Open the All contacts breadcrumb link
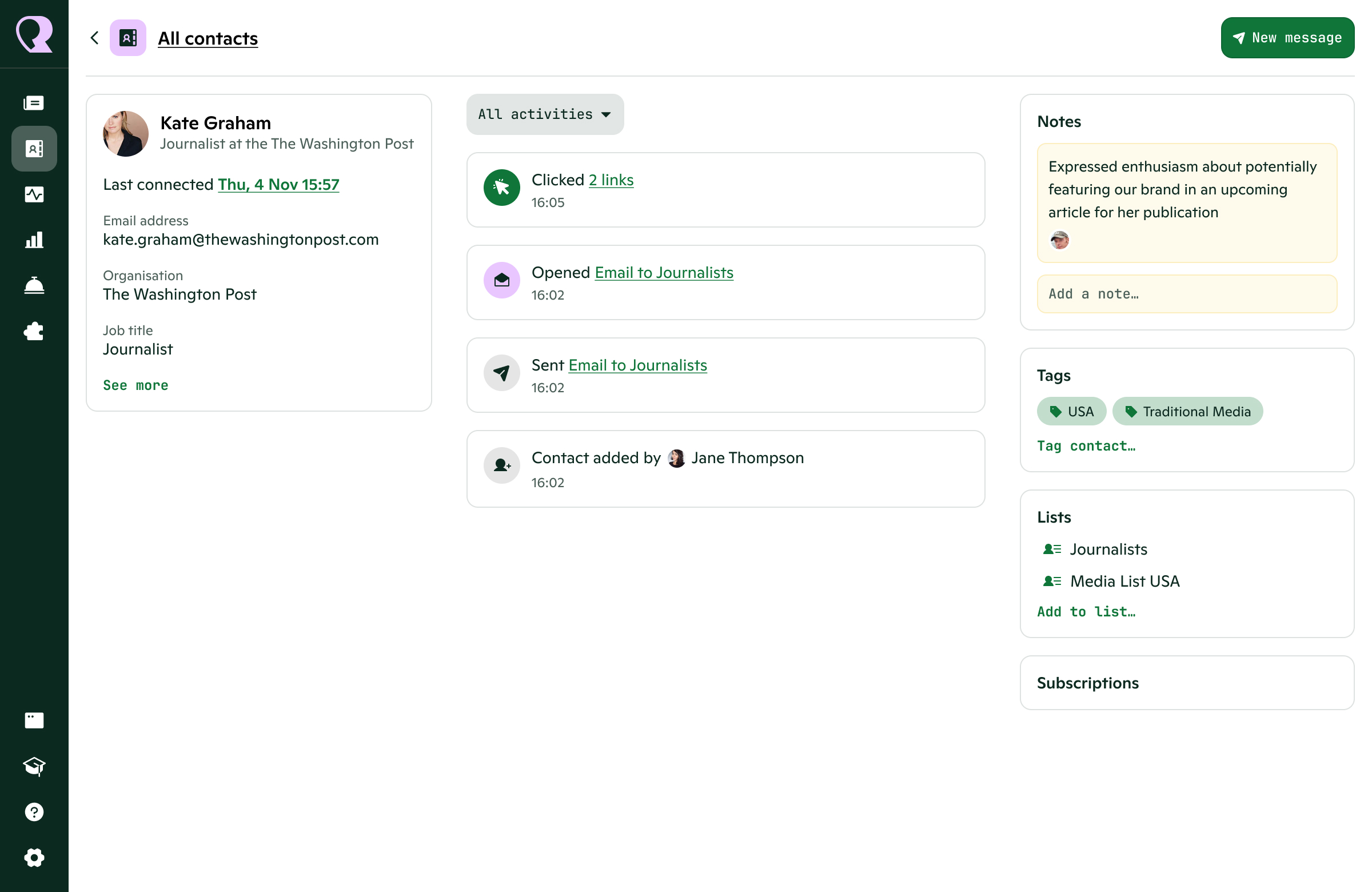 (x=208, y=38)
